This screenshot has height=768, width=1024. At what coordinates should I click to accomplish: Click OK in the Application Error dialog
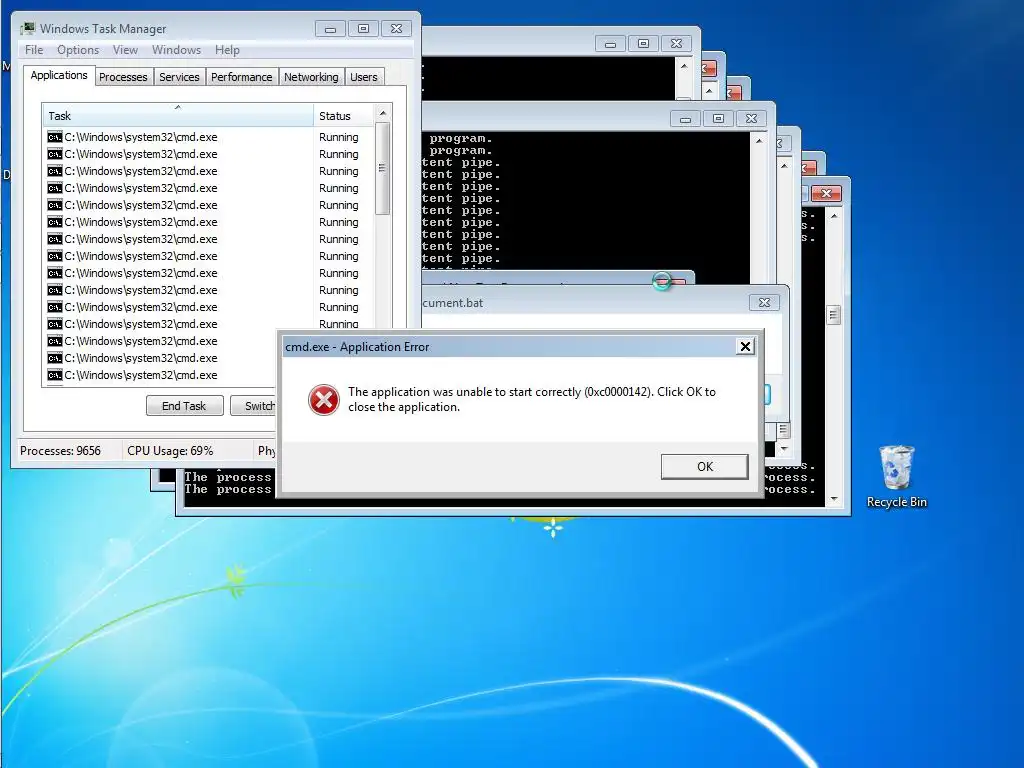[x=704, y=466]
